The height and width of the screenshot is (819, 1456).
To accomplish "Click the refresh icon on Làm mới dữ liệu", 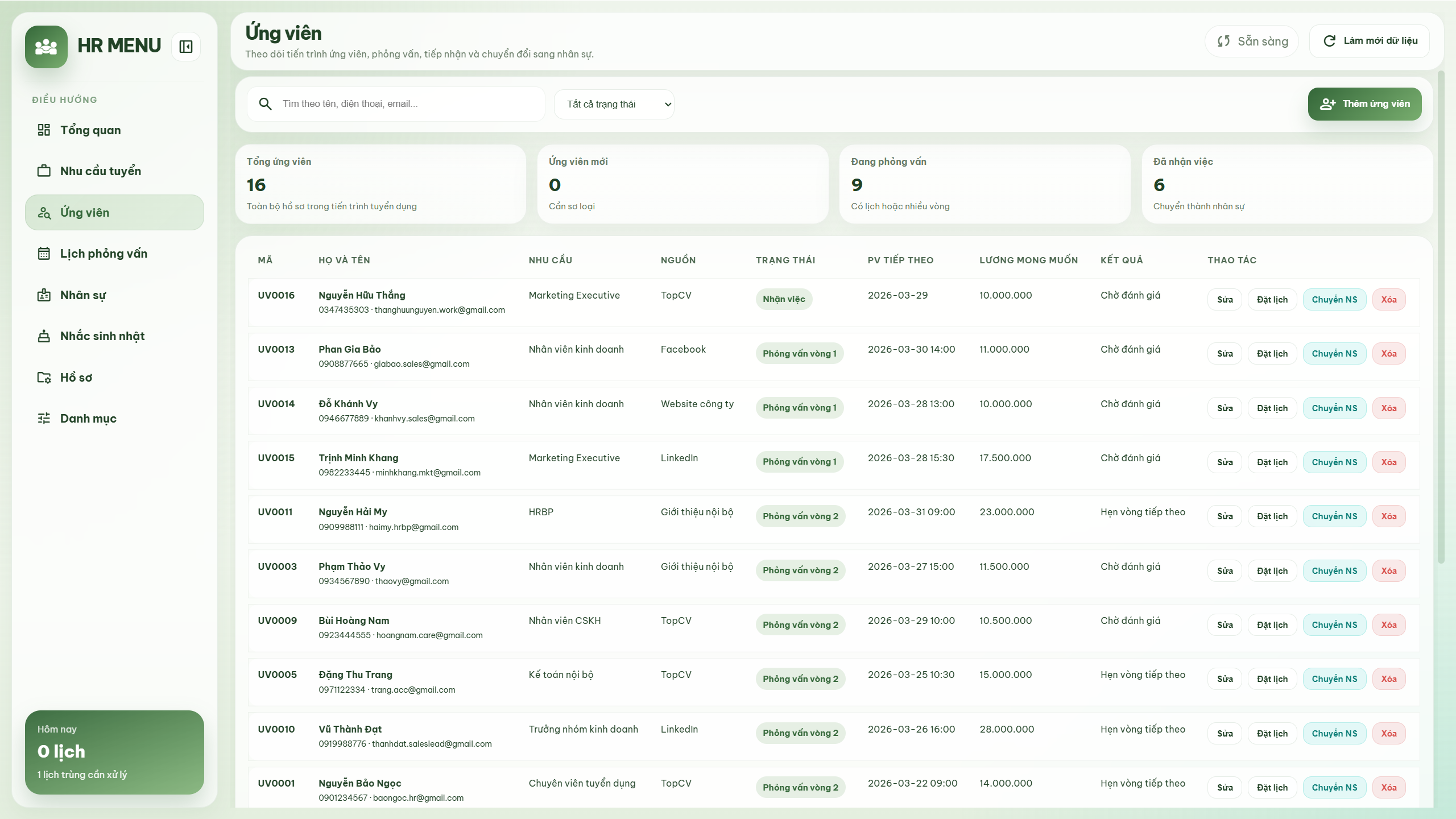I will 1330,40.
